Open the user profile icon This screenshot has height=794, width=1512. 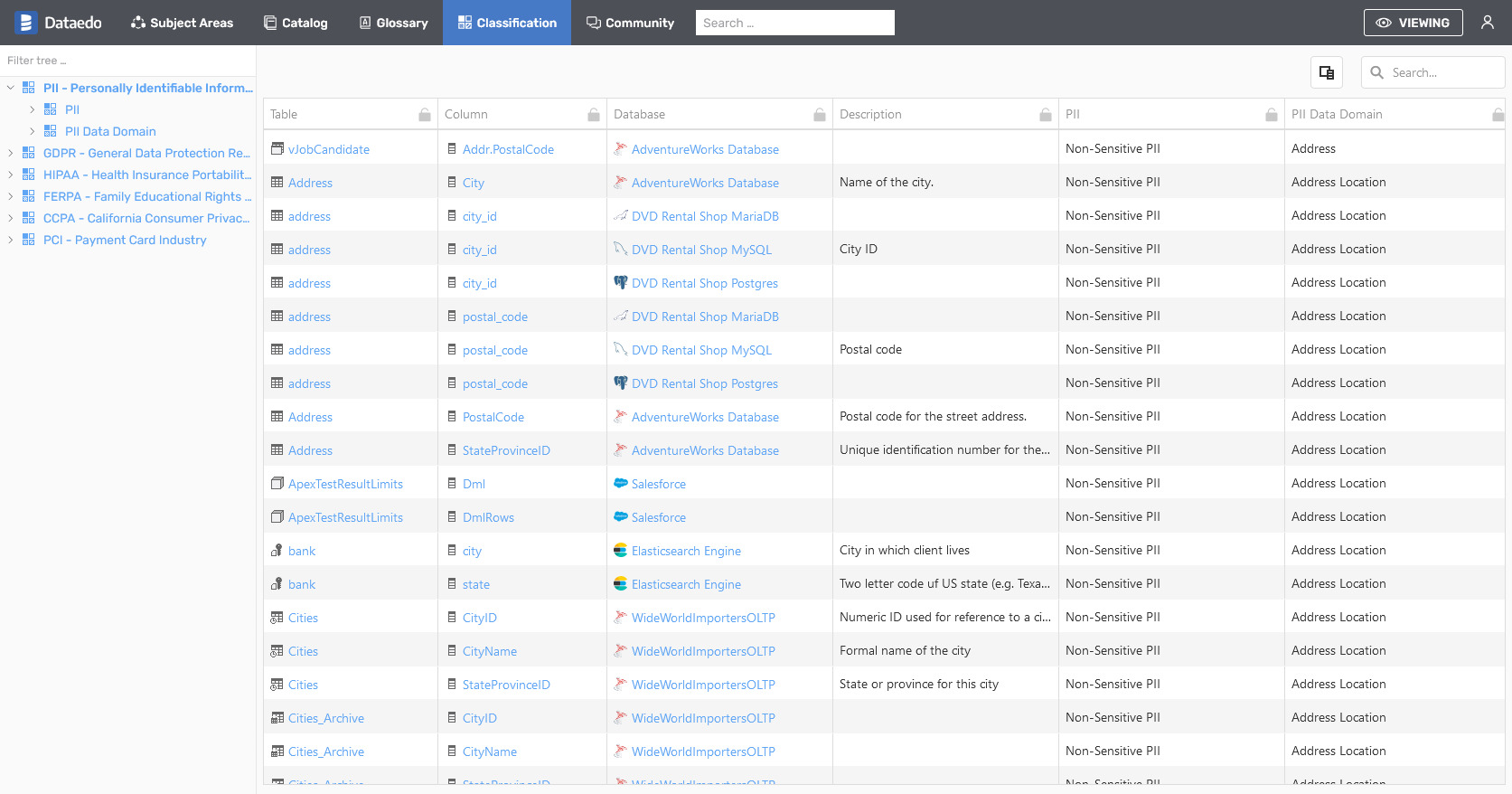point(1487,23)
